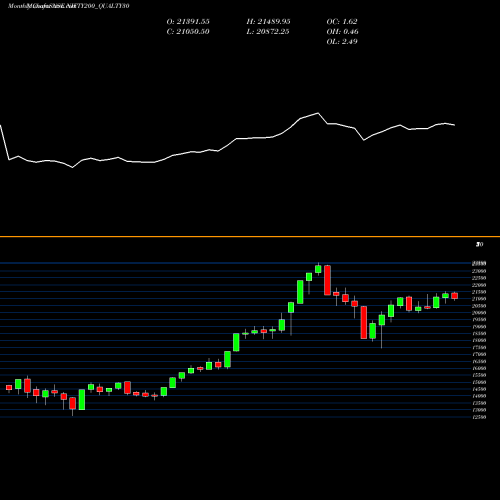Click the 21000 price axis label

pos(479,299)
